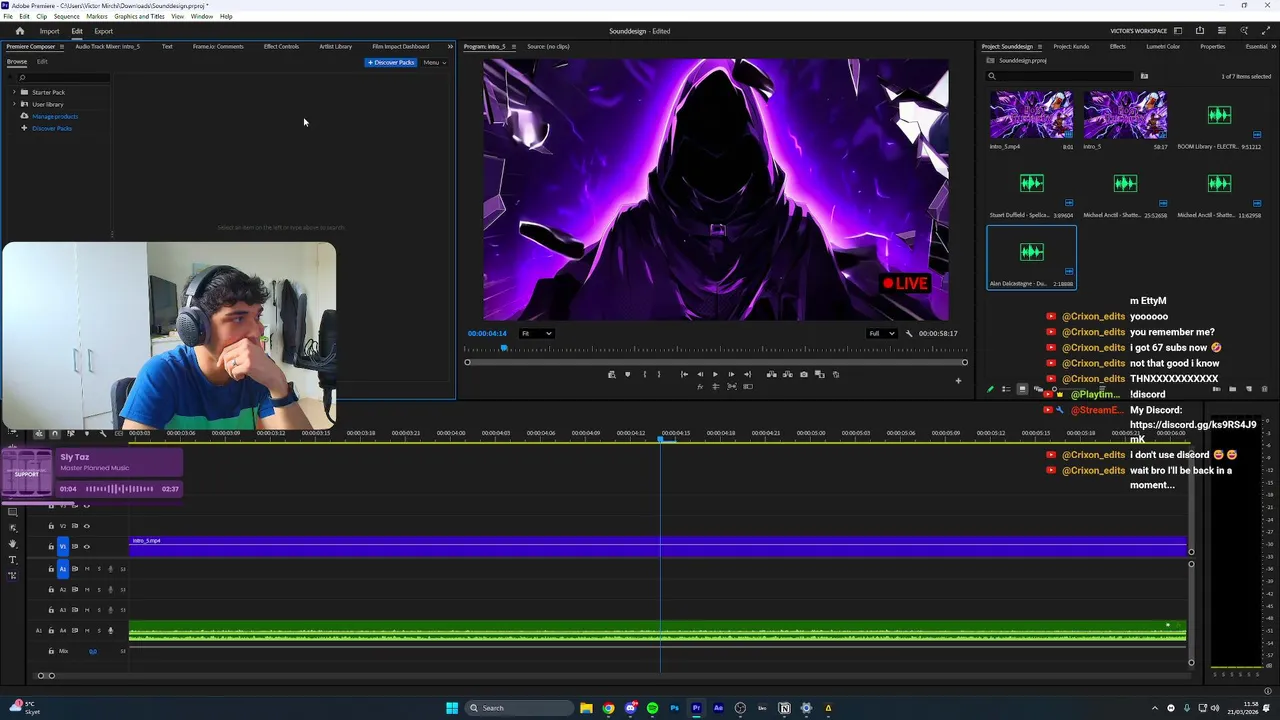
Task: Click new bin icon beside project search
Action: (x=1144, y=76)
